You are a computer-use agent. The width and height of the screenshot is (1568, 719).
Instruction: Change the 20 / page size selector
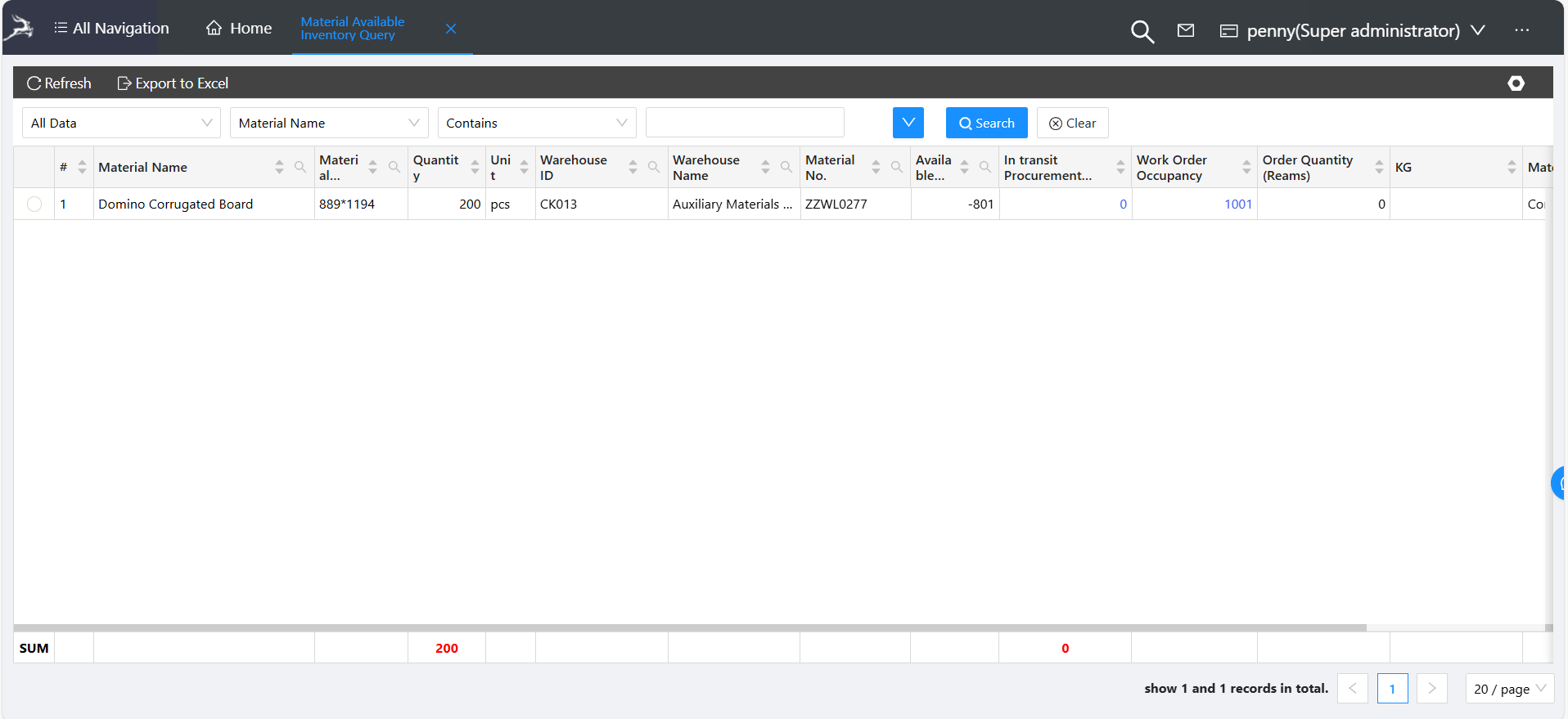click(1509, 689)
